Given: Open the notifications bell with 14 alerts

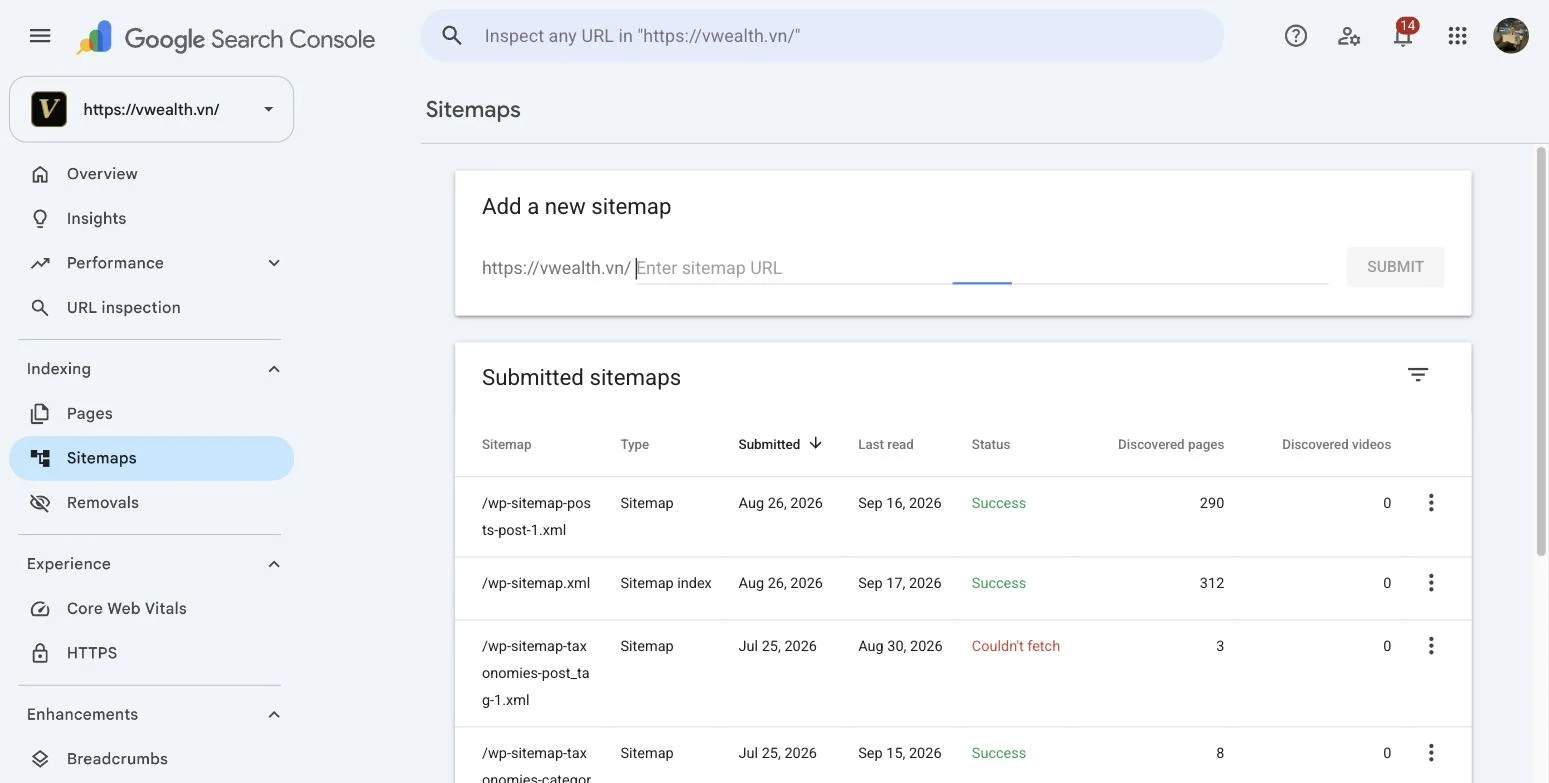Looking at the screenshot, I should [x=1403, y=35].
